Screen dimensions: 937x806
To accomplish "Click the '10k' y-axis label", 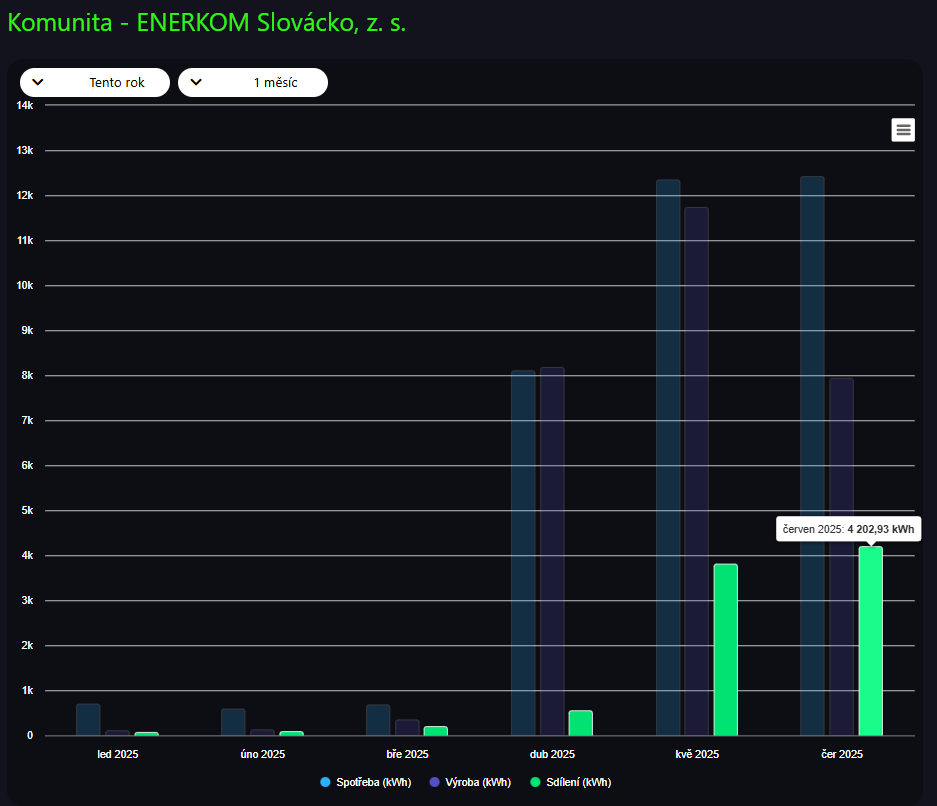I will (x=25, y=286).
